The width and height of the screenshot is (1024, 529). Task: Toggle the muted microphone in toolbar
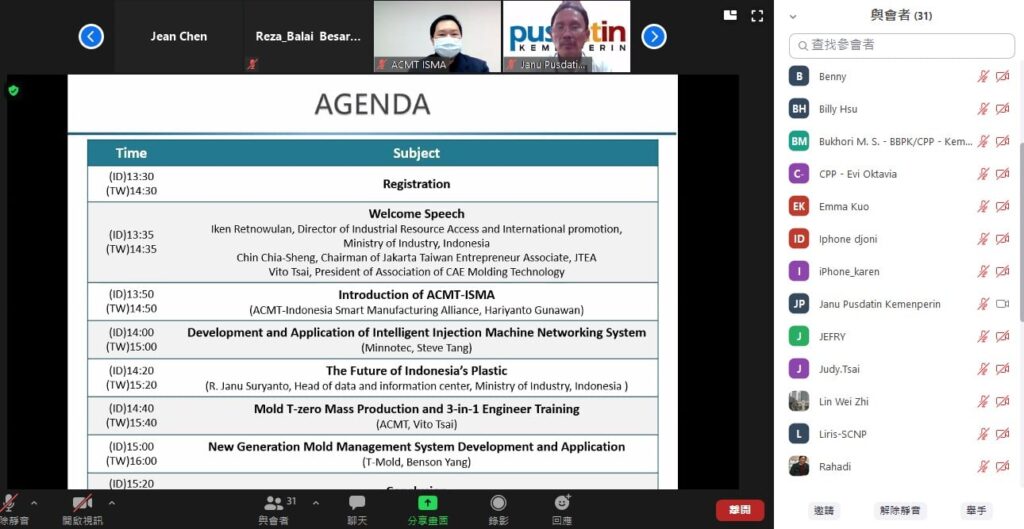(x=12, y=503)
